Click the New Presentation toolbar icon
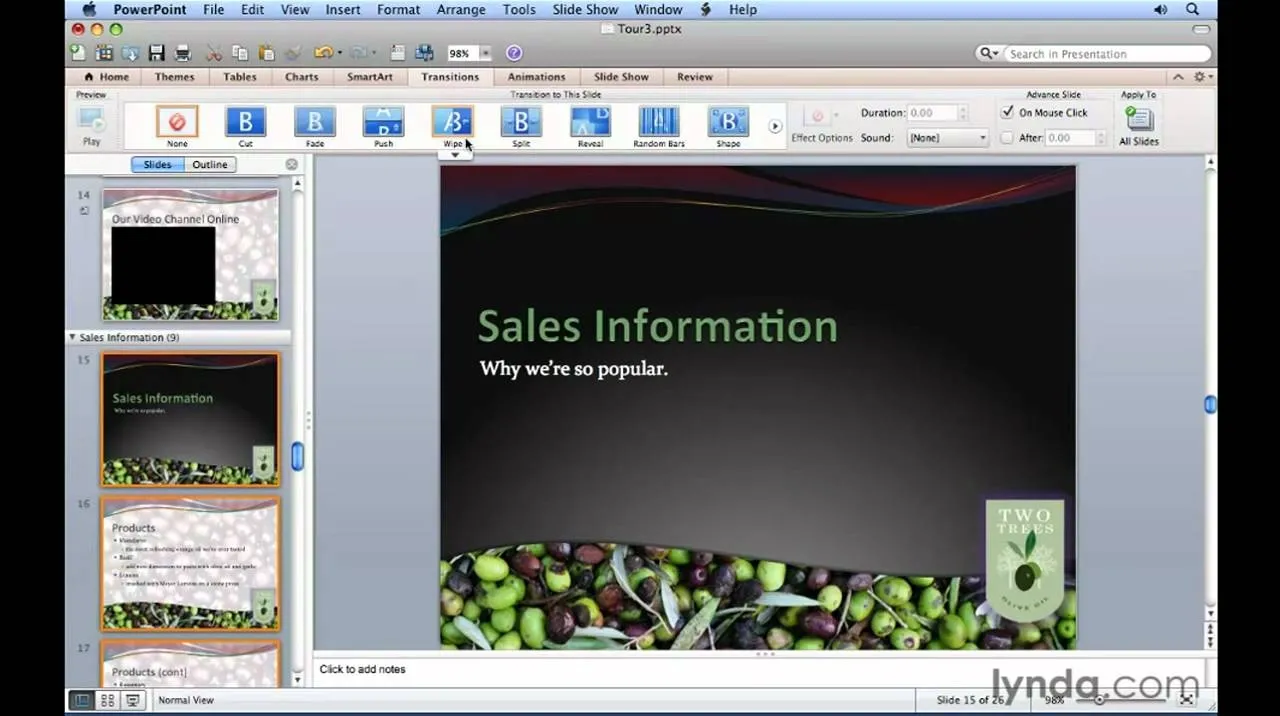This screenshot has width=1280, height=716. 78,53
